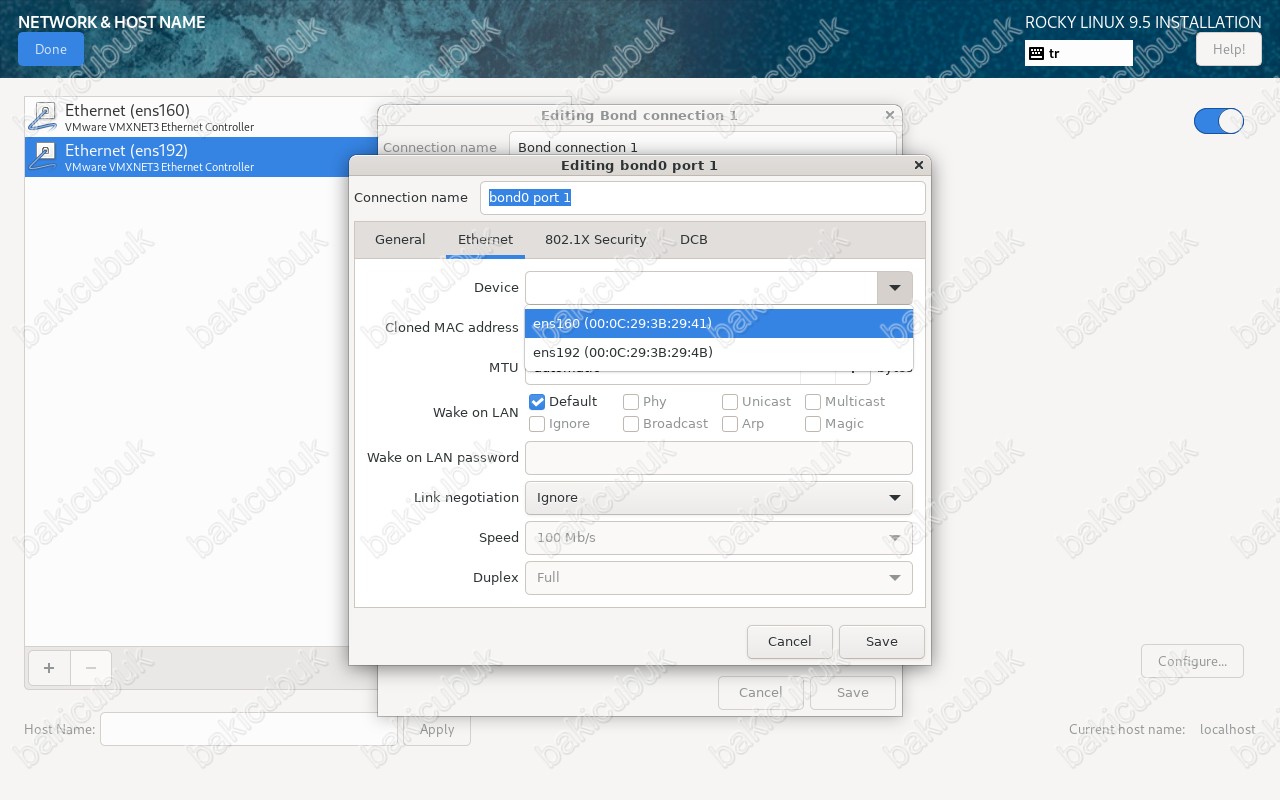Toggle the network connection on/off switch
Screen dimensions: 1280x800
pos(1218,121)
